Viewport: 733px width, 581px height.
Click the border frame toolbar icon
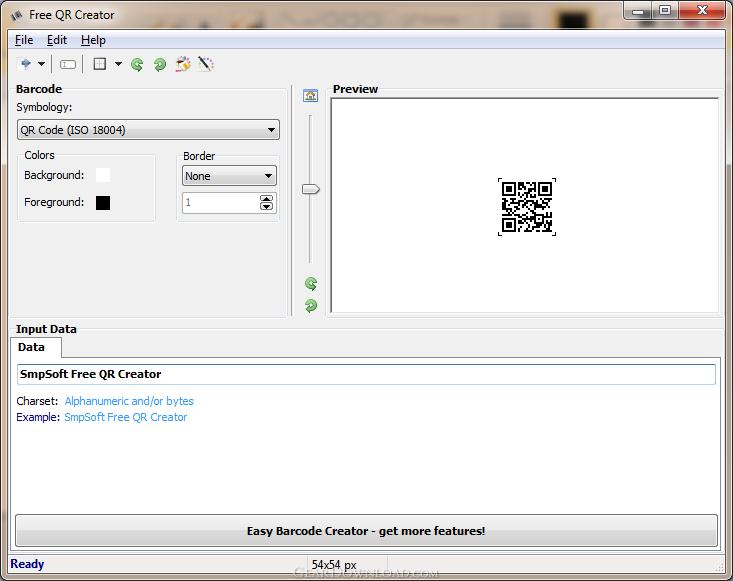click(100, 64)
